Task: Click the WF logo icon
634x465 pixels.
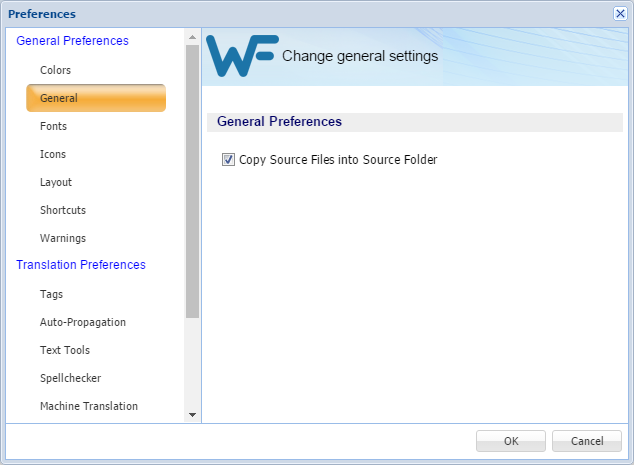Action: click(243, 57)
